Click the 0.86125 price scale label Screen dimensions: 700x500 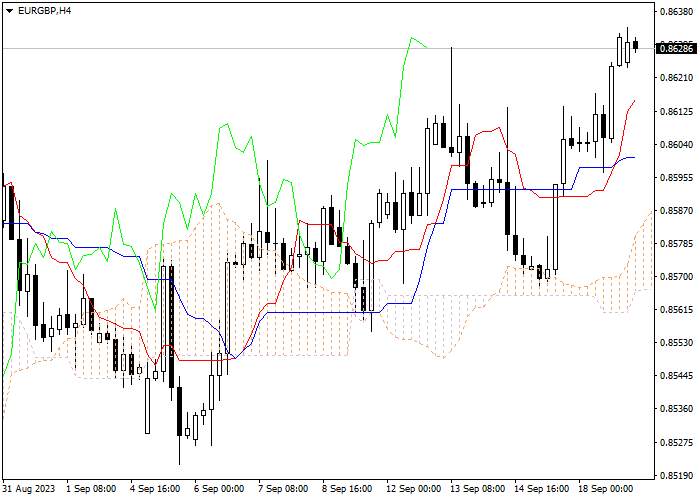pyautogui.click(x=676, y=111)
